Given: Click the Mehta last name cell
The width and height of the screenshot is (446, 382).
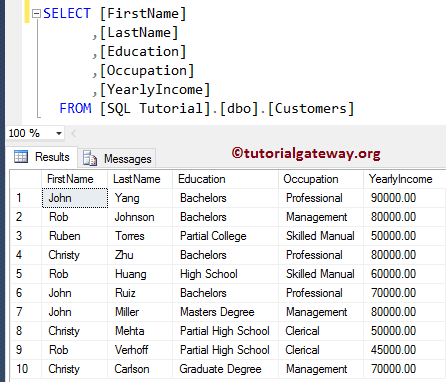Looking at the screenshot, I should [x=140, y=331].
